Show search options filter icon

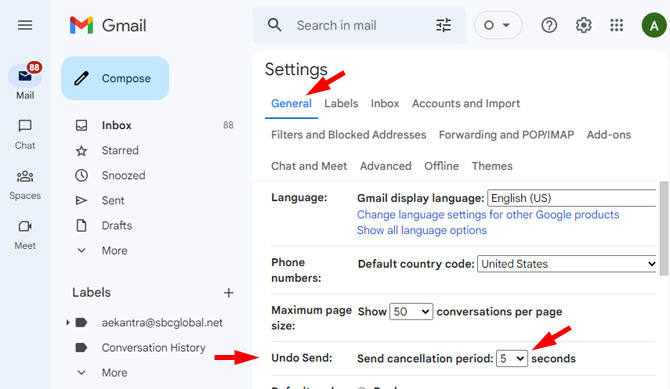[x=443, y=25]
